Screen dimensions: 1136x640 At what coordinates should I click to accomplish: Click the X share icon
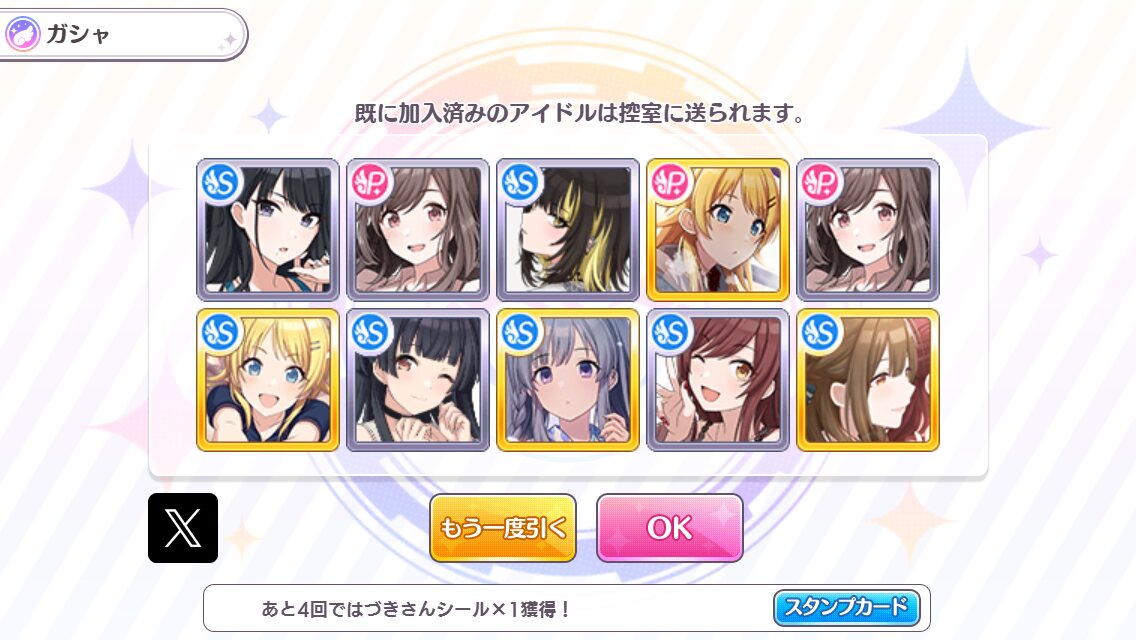pos(183,528)
